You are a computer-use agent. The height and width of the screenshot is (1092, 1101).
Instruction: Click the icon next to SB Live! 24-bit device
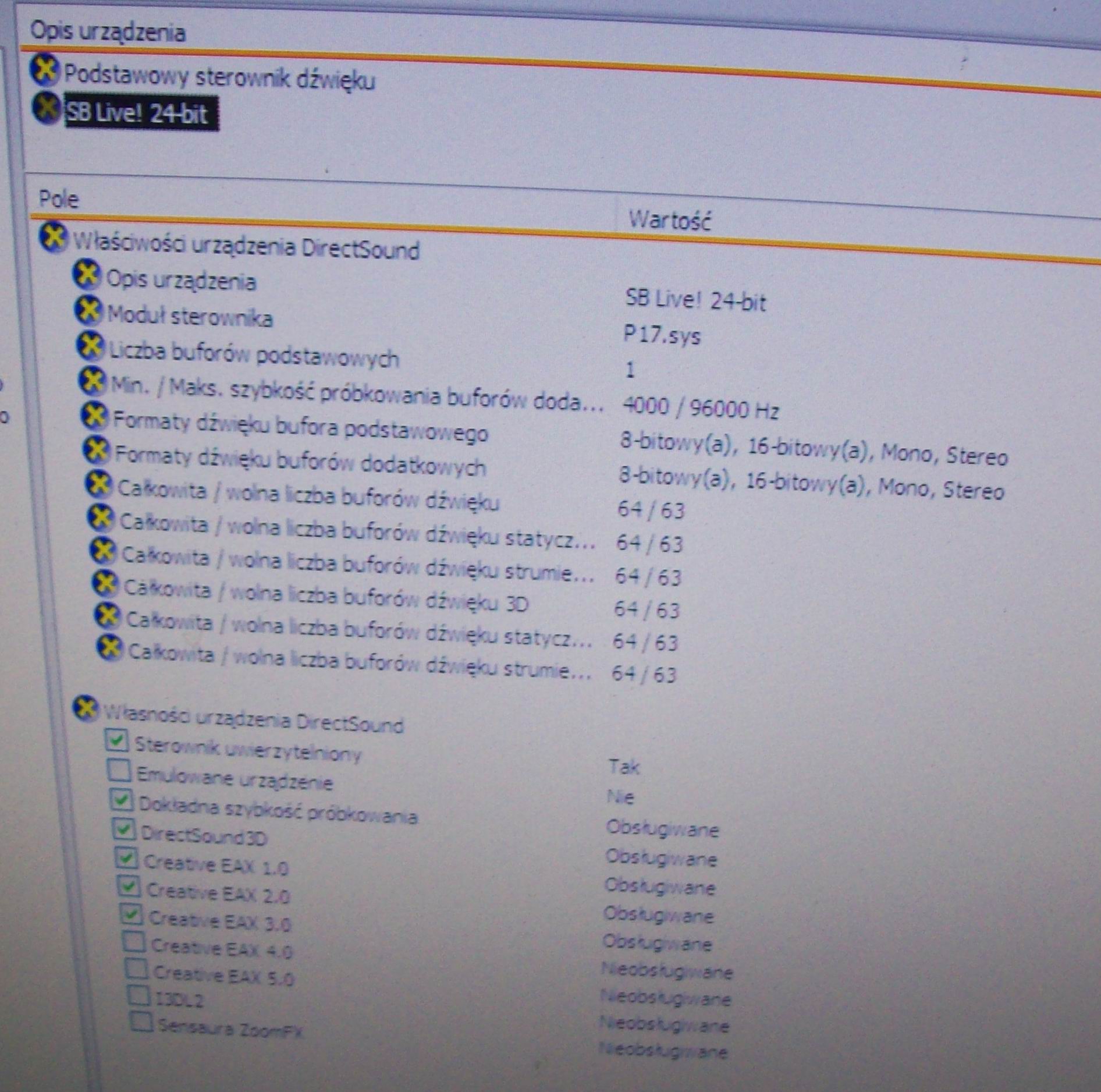click(47, 108)
